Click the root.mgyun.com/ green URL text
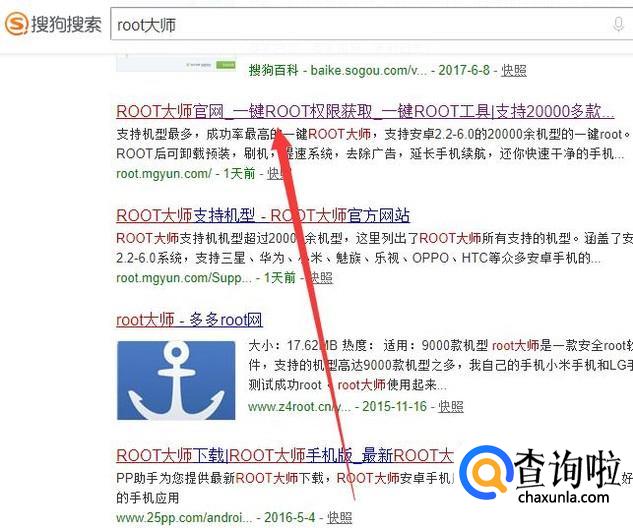This screenshot has height=528, width=633. coord(163,174)
